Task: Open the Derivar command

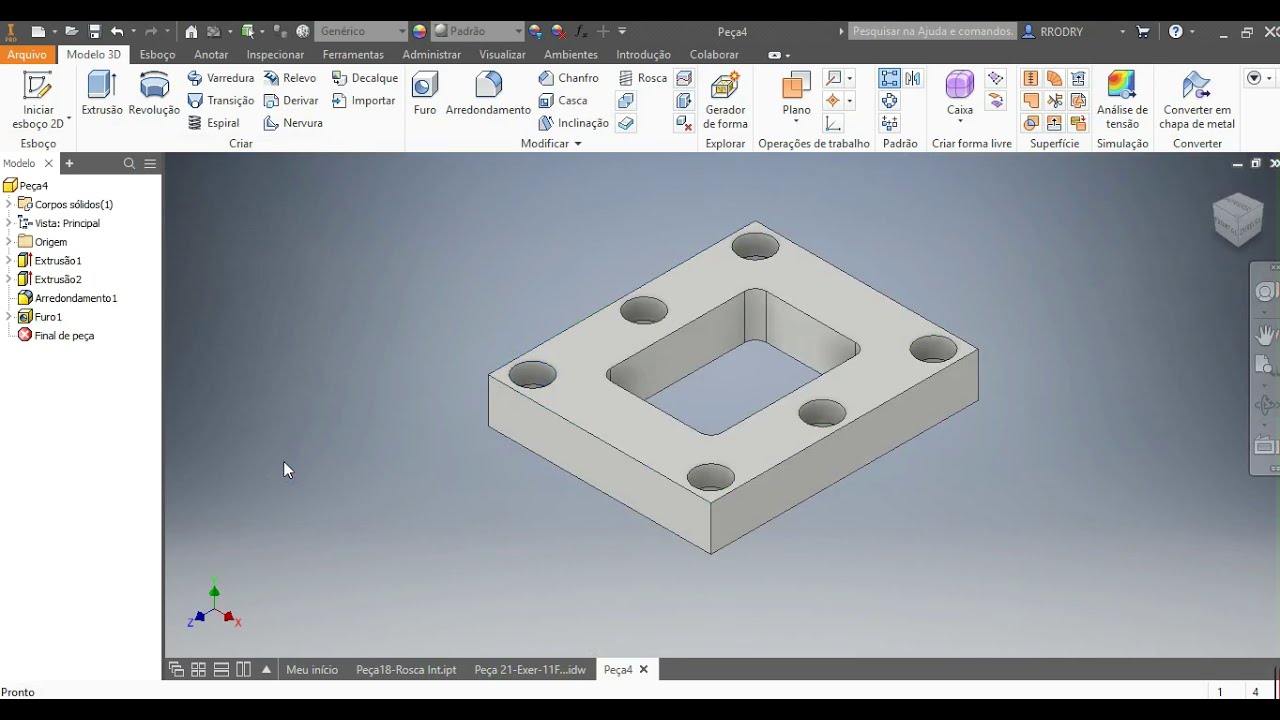Action: [x=291, y=100]
